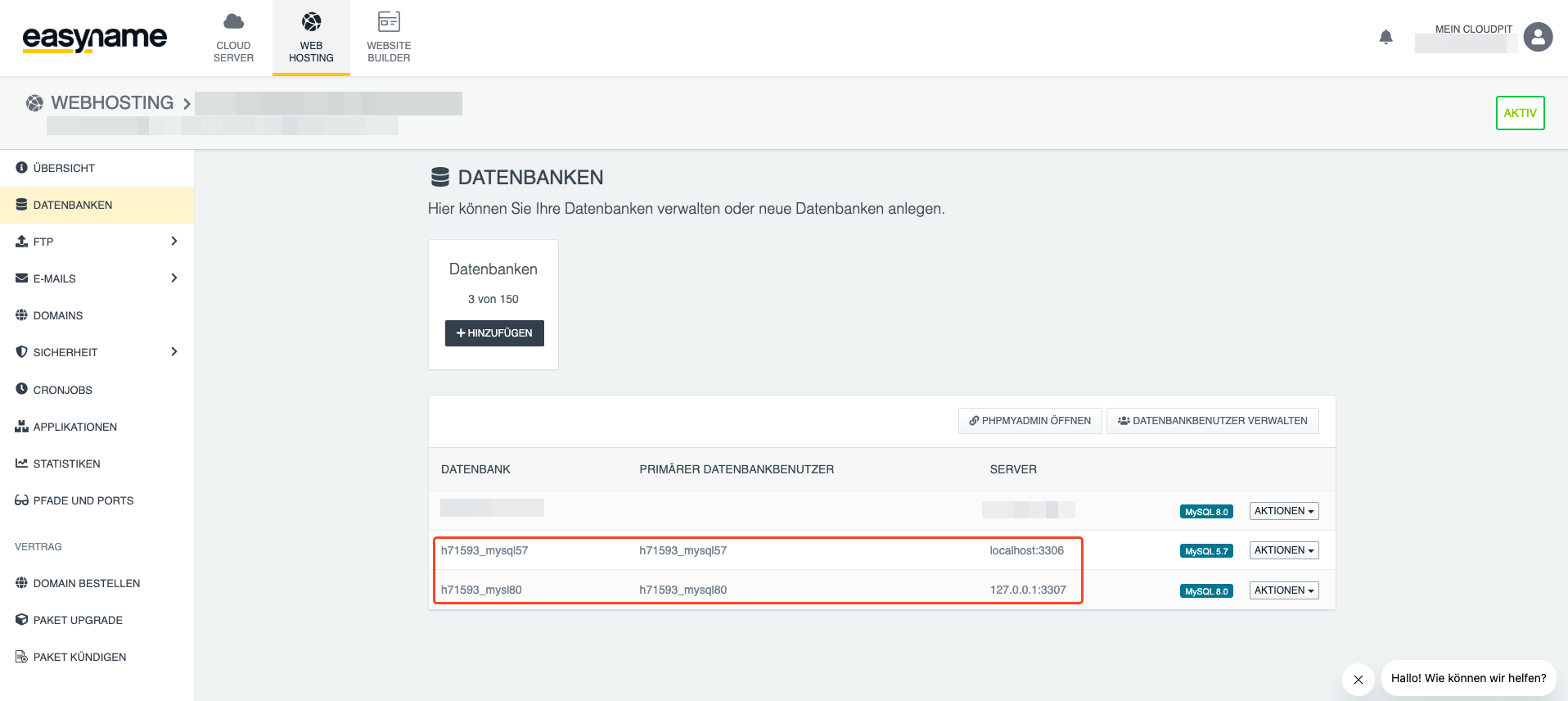Click the easyname logo

(94, 38)
